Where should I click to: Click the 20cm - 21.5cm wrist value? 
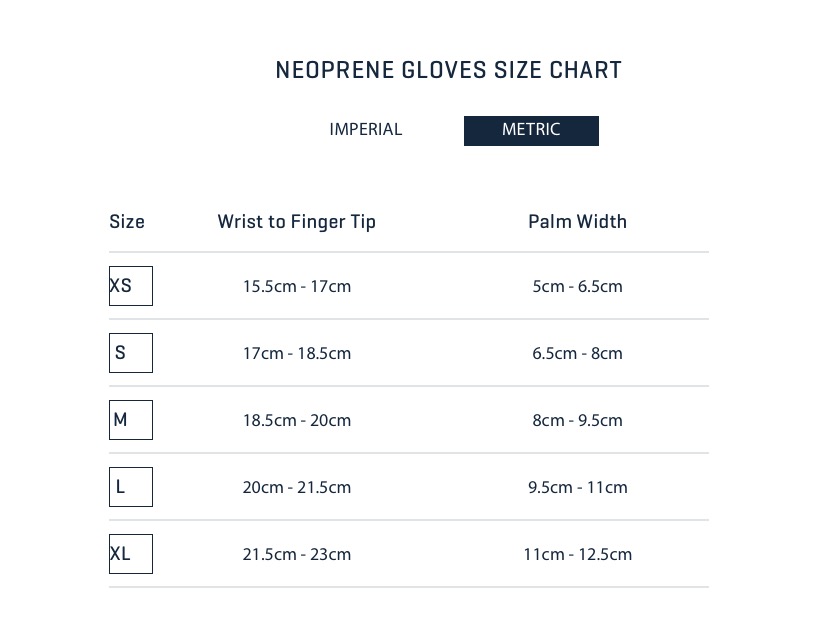[297, 488]
